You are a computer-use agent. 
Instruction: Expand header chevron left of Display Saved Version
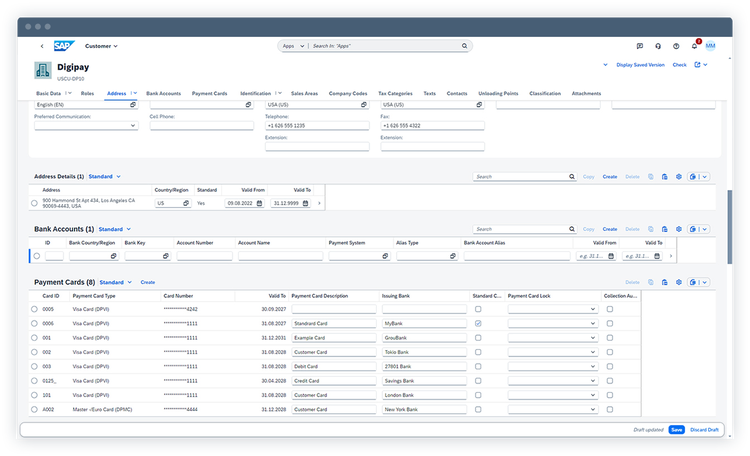click(x=605, y=65)
